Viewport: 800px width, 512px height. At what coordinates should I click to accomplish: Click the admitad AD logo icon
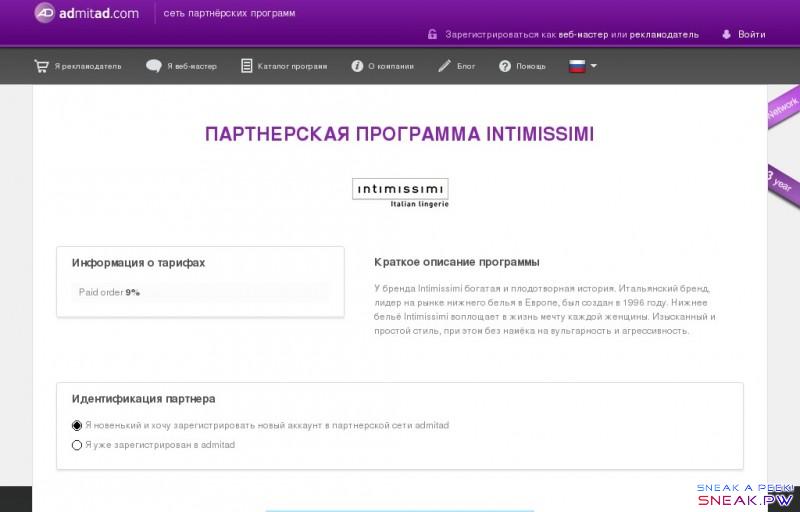pyautogui.click(x=45, y=13)
